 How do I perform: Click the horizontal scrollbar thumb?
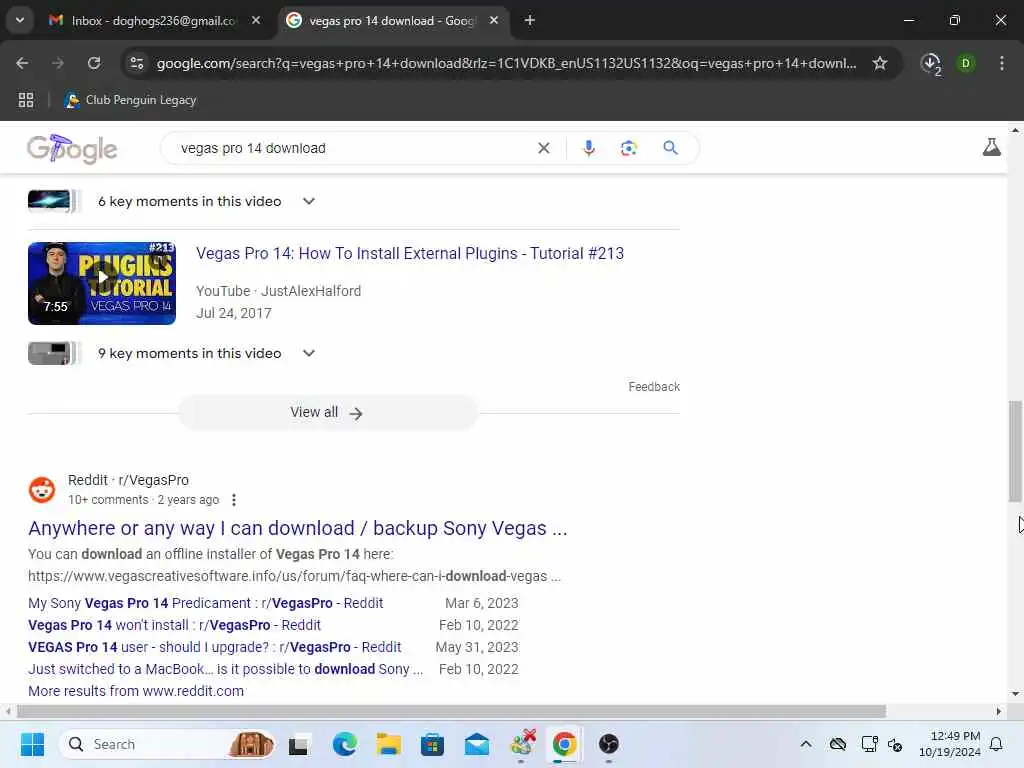451,711
